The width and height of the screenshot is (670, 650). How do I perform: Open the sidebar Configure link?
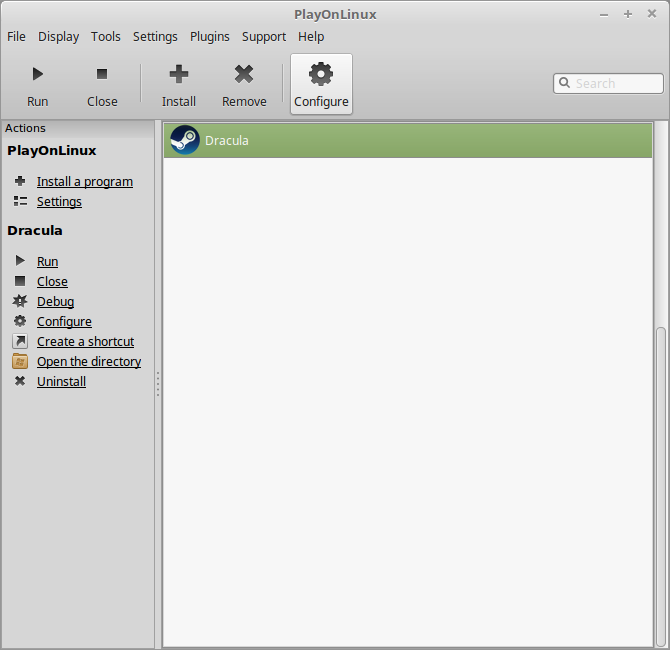point(64,322)
